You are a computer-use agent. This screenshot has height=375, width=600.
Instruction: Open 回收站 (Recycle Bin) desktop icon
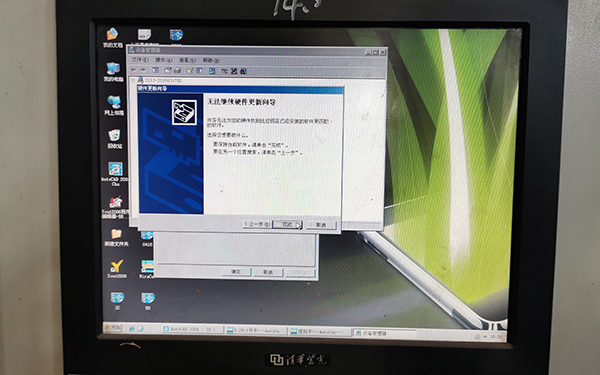pyautogui.click(x=115, y=139)
